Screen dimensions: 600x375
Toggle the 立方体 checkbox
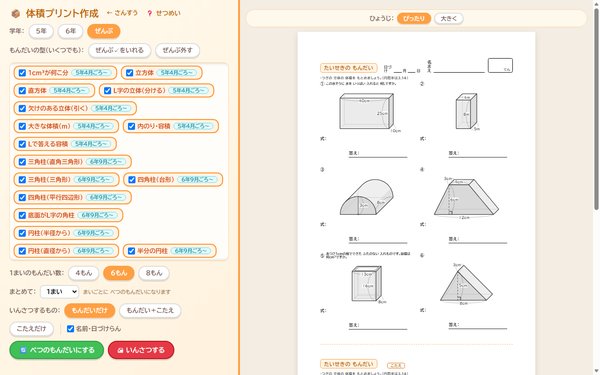point(129,73)
